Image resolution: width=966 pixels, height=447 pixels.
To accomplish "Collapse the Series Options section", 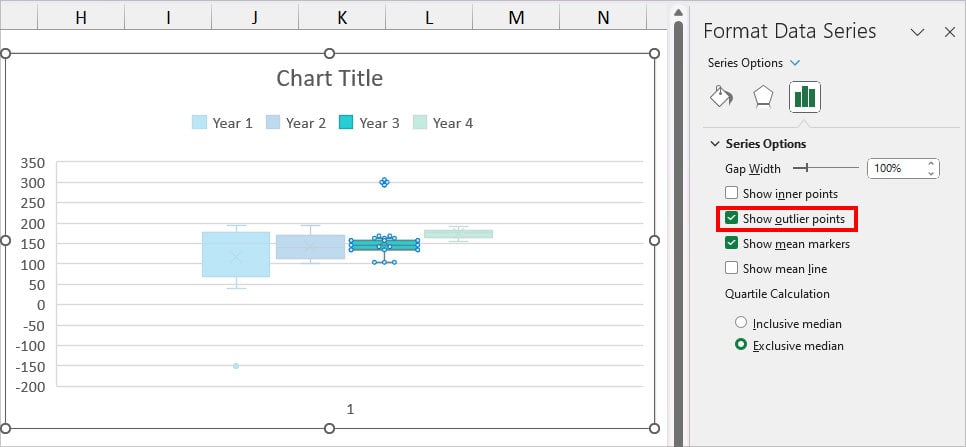I will (x=715, y=143).
